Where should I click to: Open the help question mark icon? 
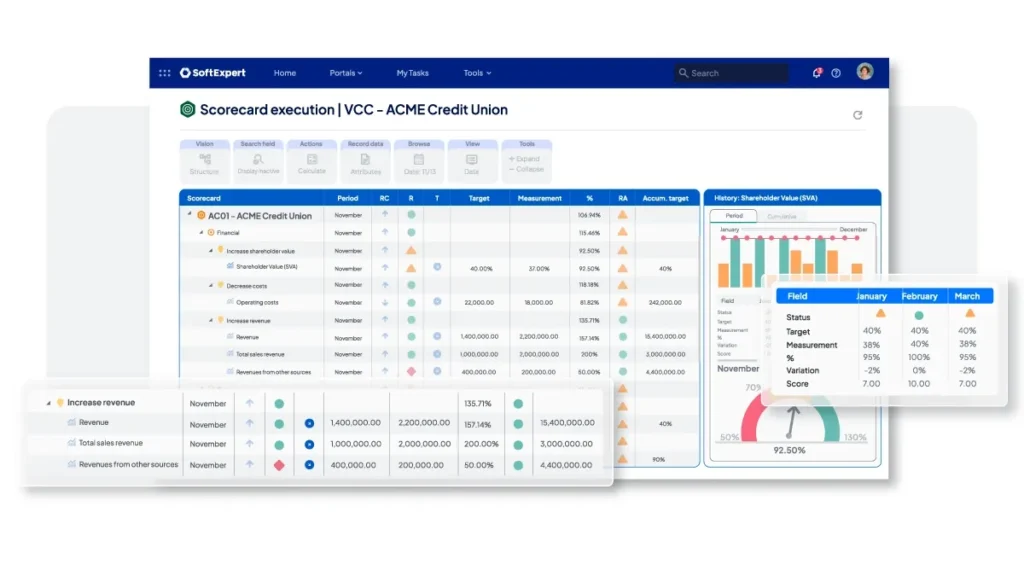(x=836, y=73)
